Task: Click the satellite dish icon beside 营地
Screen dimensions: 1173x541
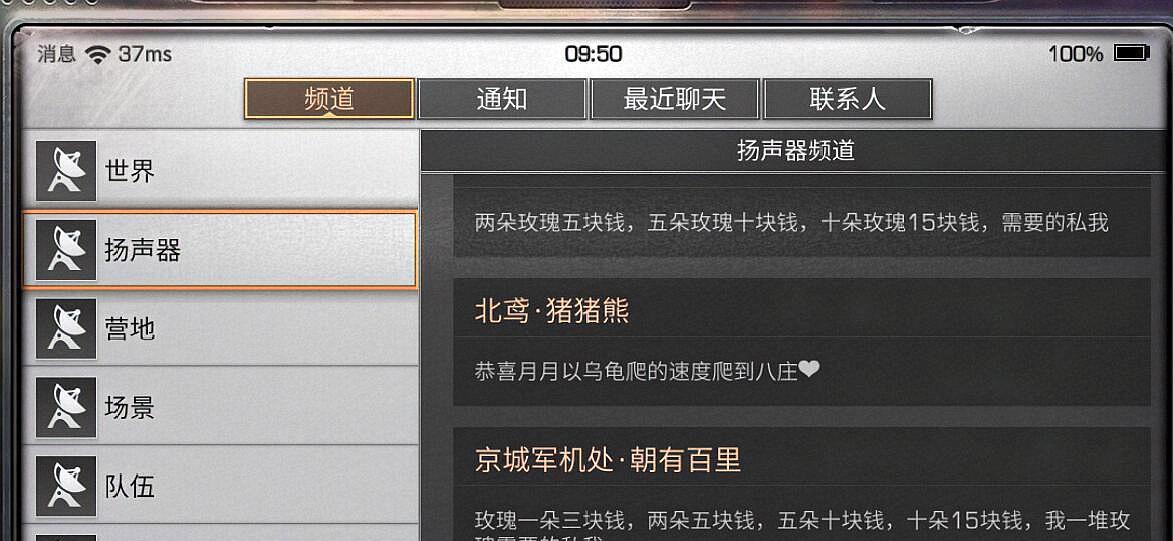Action: point(66,328)
